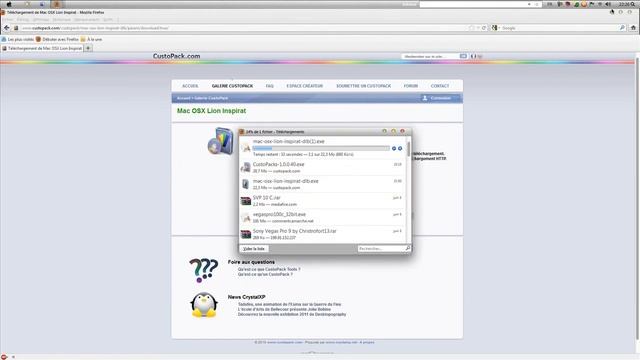Click the News CrystalXP heading
This screenshot has width=640, height=360.
(247, 297)
